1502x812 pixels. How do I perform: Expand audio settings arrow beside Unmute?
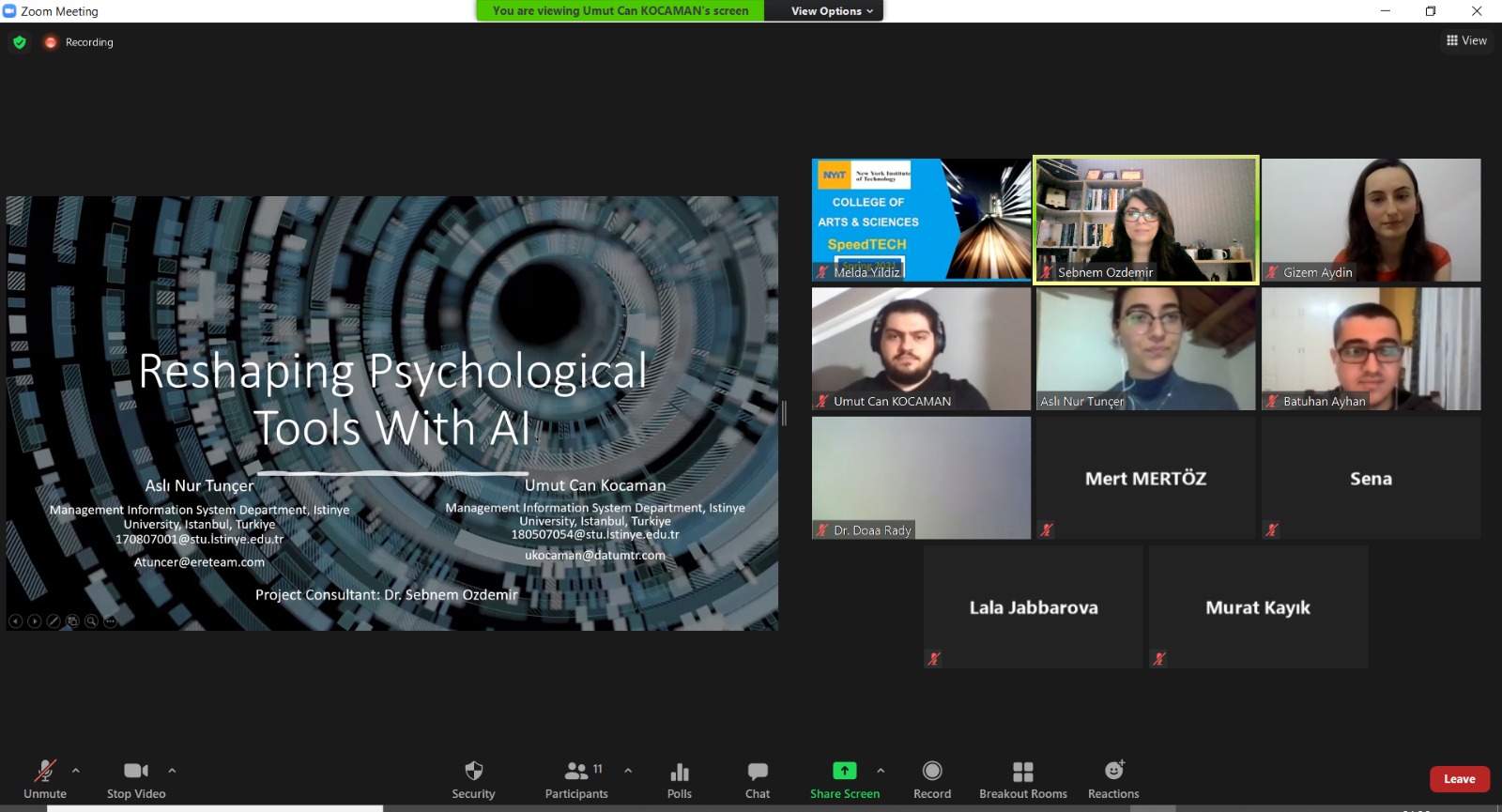pyautogui.click(x=76, y=771)
